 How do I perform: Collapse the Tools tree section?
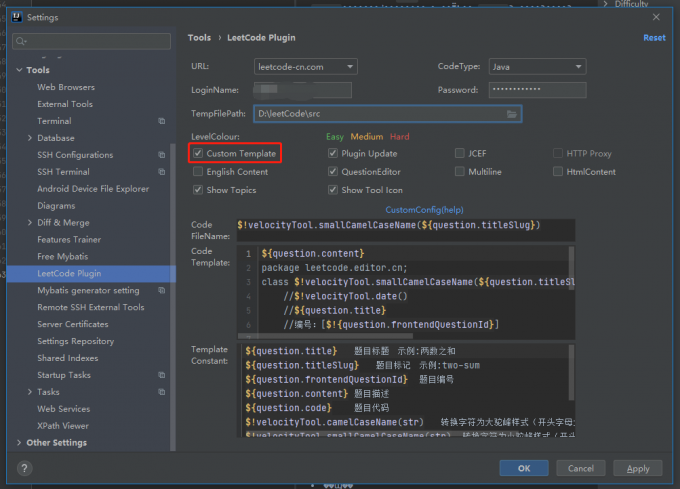click(19, 70)
